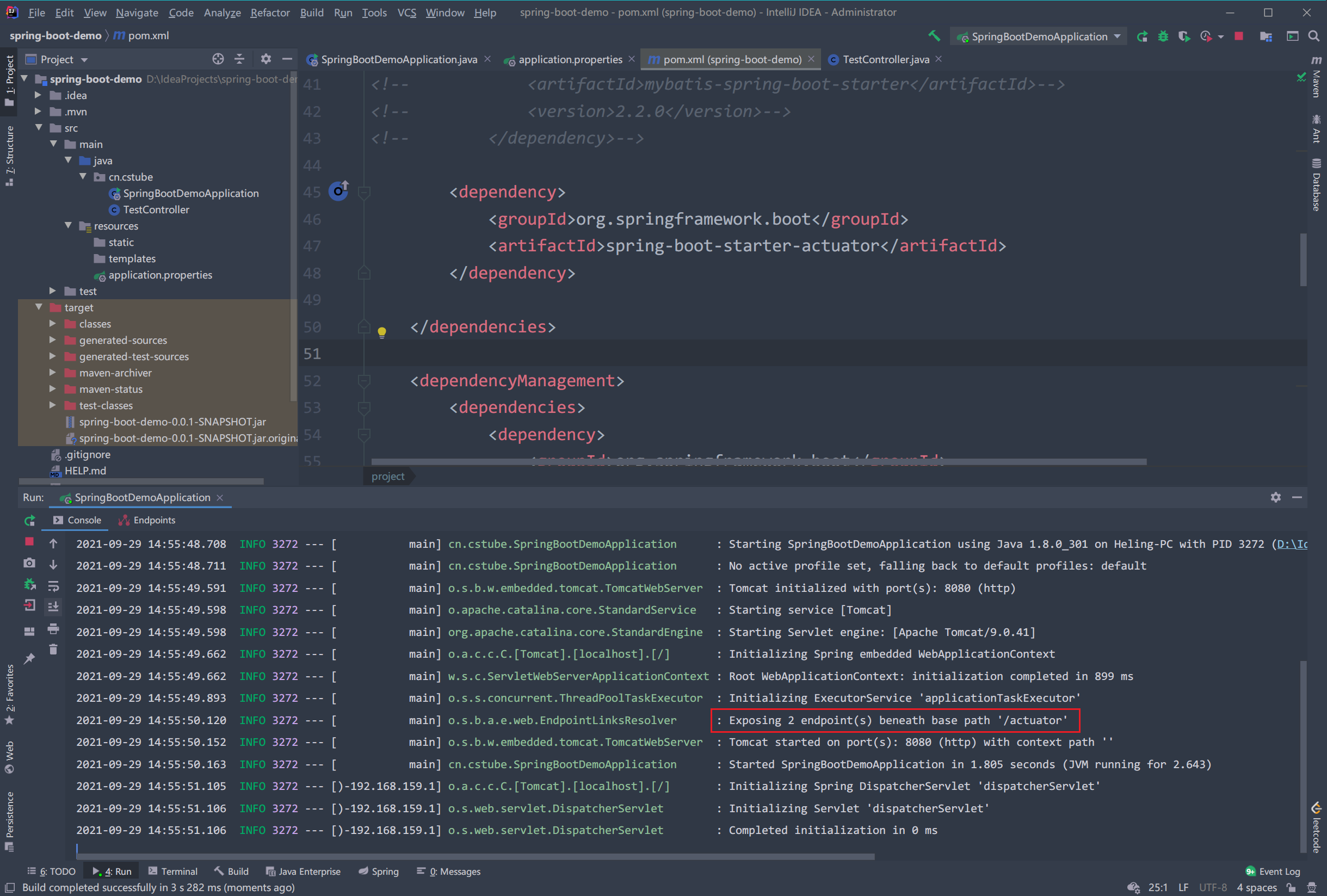Dump threads with camera icon
Screen dimensions: 1327x896
point(29,563)
